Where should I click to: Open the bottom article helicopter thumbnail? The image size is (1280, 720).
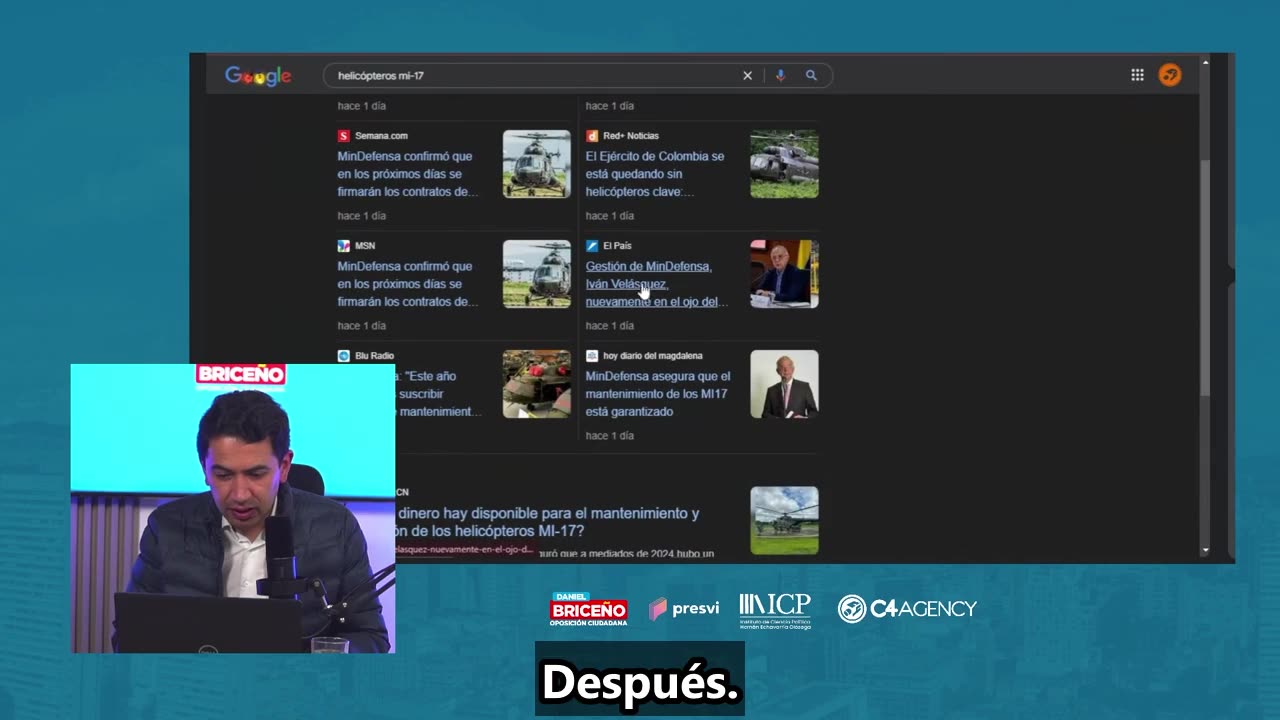785,521
